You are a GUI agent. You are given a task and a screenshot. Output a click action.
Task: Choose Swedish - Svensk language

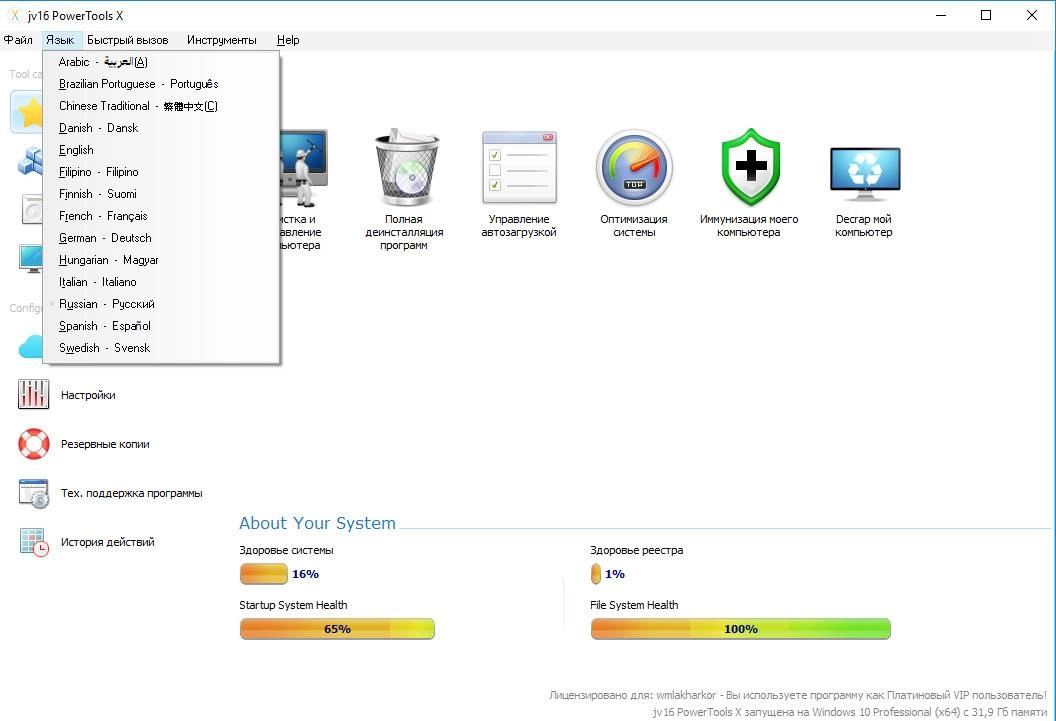point(161,348)
